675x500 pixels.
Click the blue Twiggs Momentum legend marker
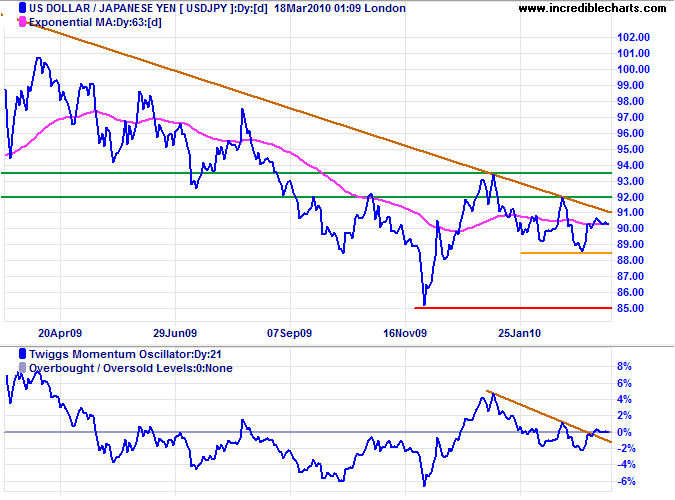tap(22, 354)
